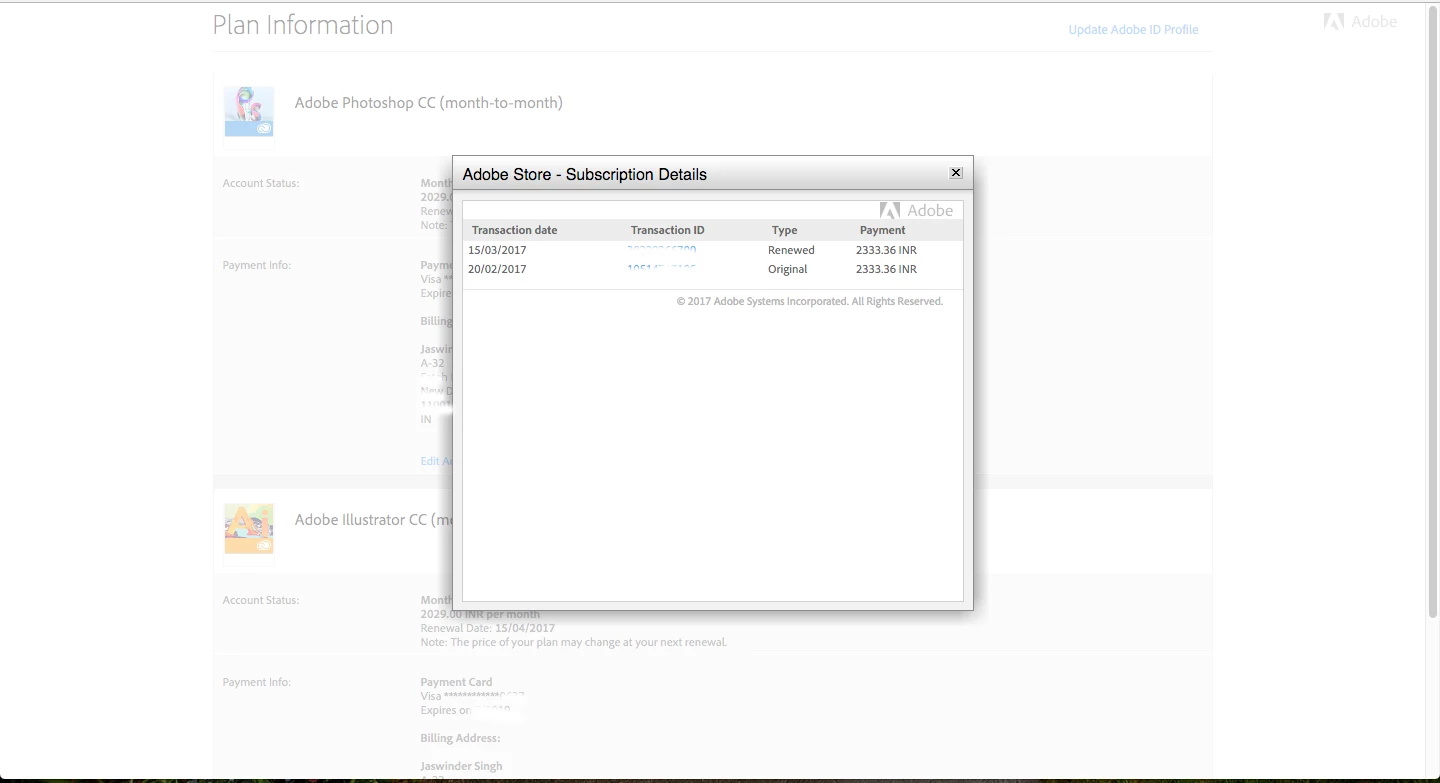Click Billing Address label in Illustrator section
This screenshot has height=783, width=1440.
click(460, 738)
